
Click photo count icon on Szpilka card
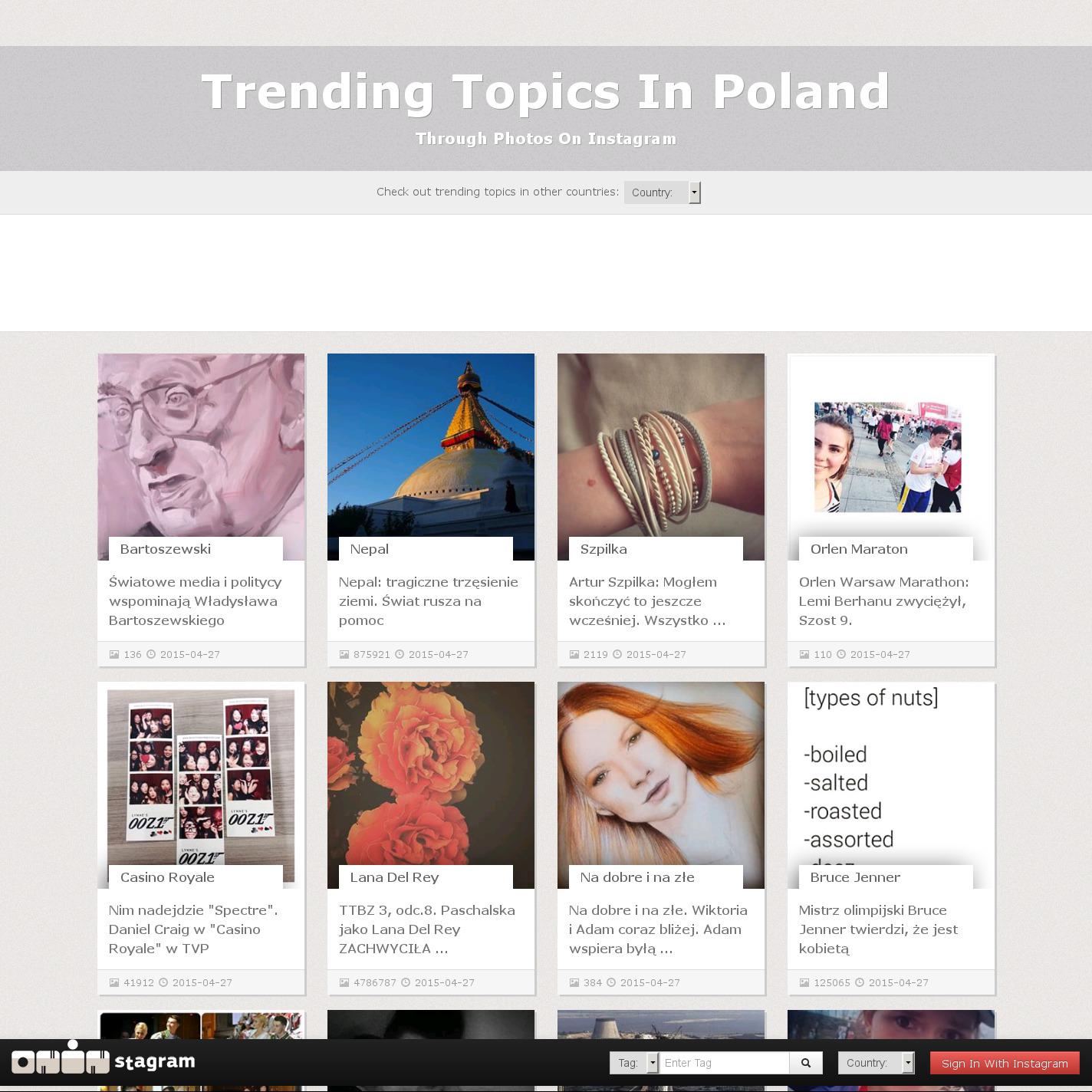coord(574,654)
